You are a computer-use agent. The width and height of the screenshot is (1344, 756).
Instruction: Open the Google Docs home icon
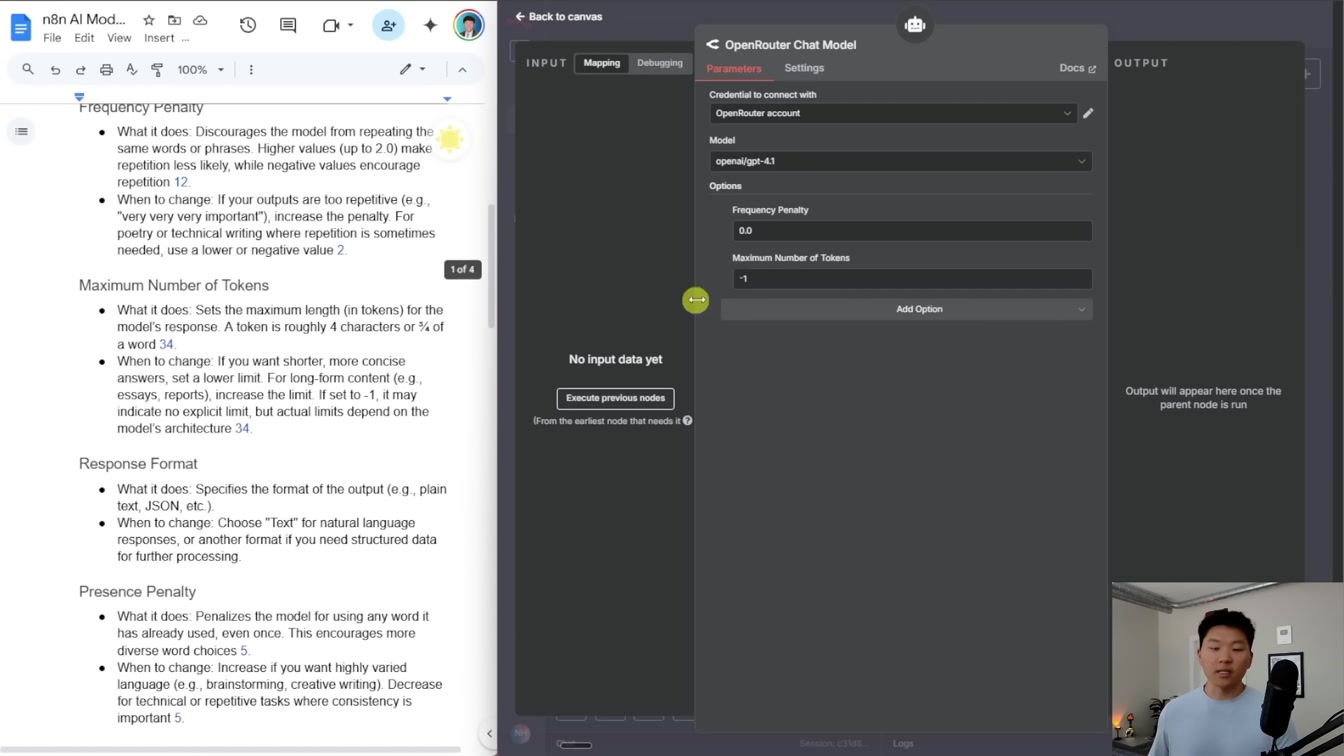20,27
